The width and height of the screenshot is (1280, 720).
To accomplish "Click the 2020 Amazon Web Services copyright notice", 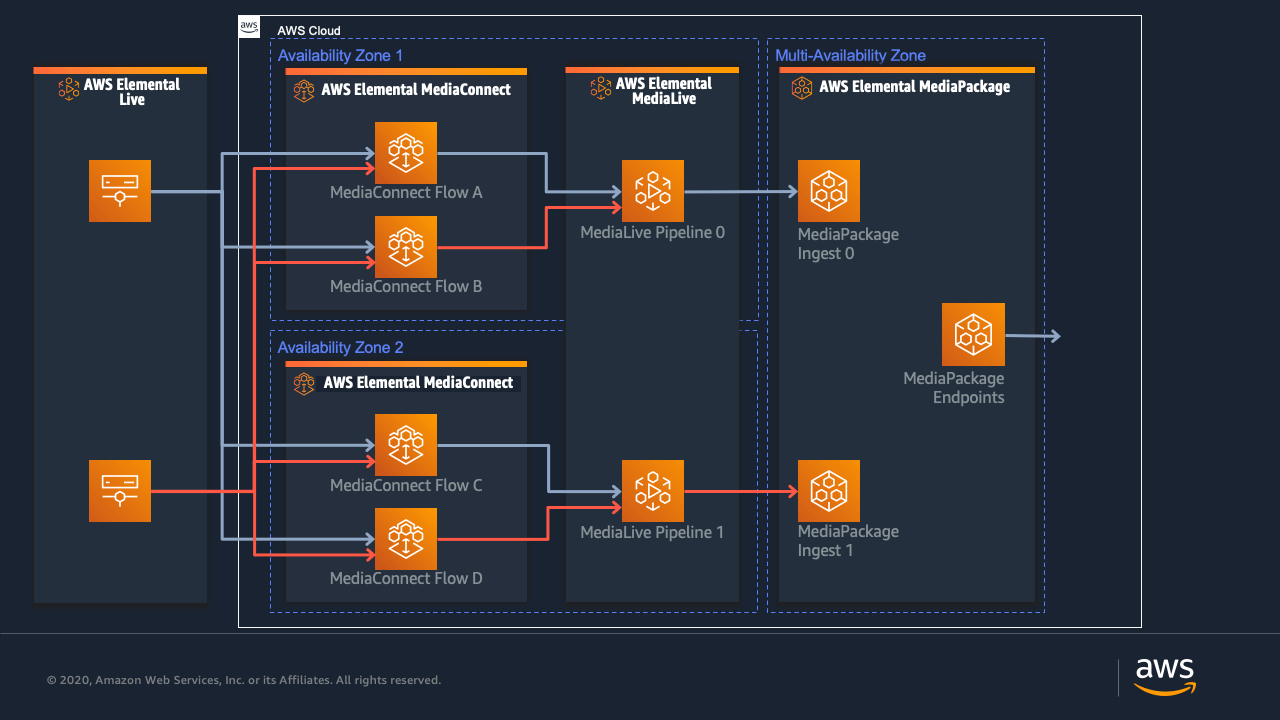I will pyautogui.click(x=244, y=680).
